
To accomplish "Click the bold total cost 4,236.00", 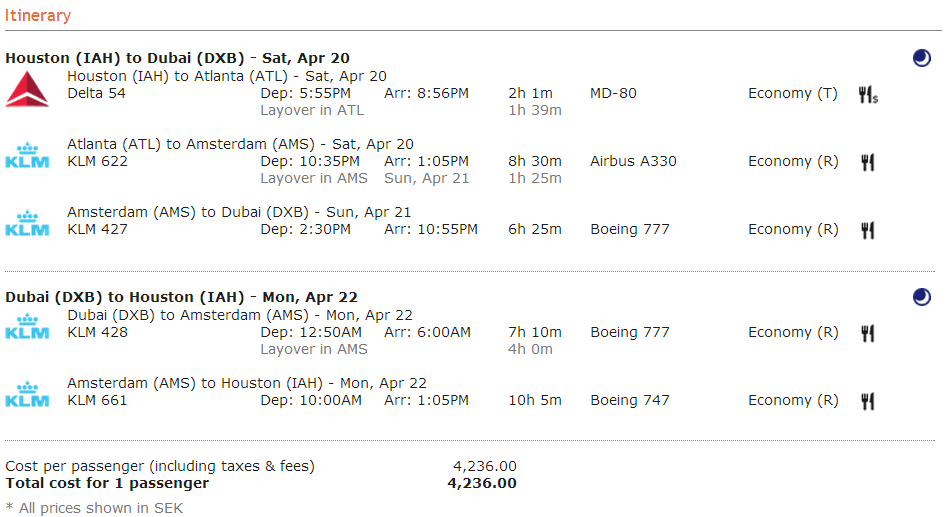I will (482, 483).
